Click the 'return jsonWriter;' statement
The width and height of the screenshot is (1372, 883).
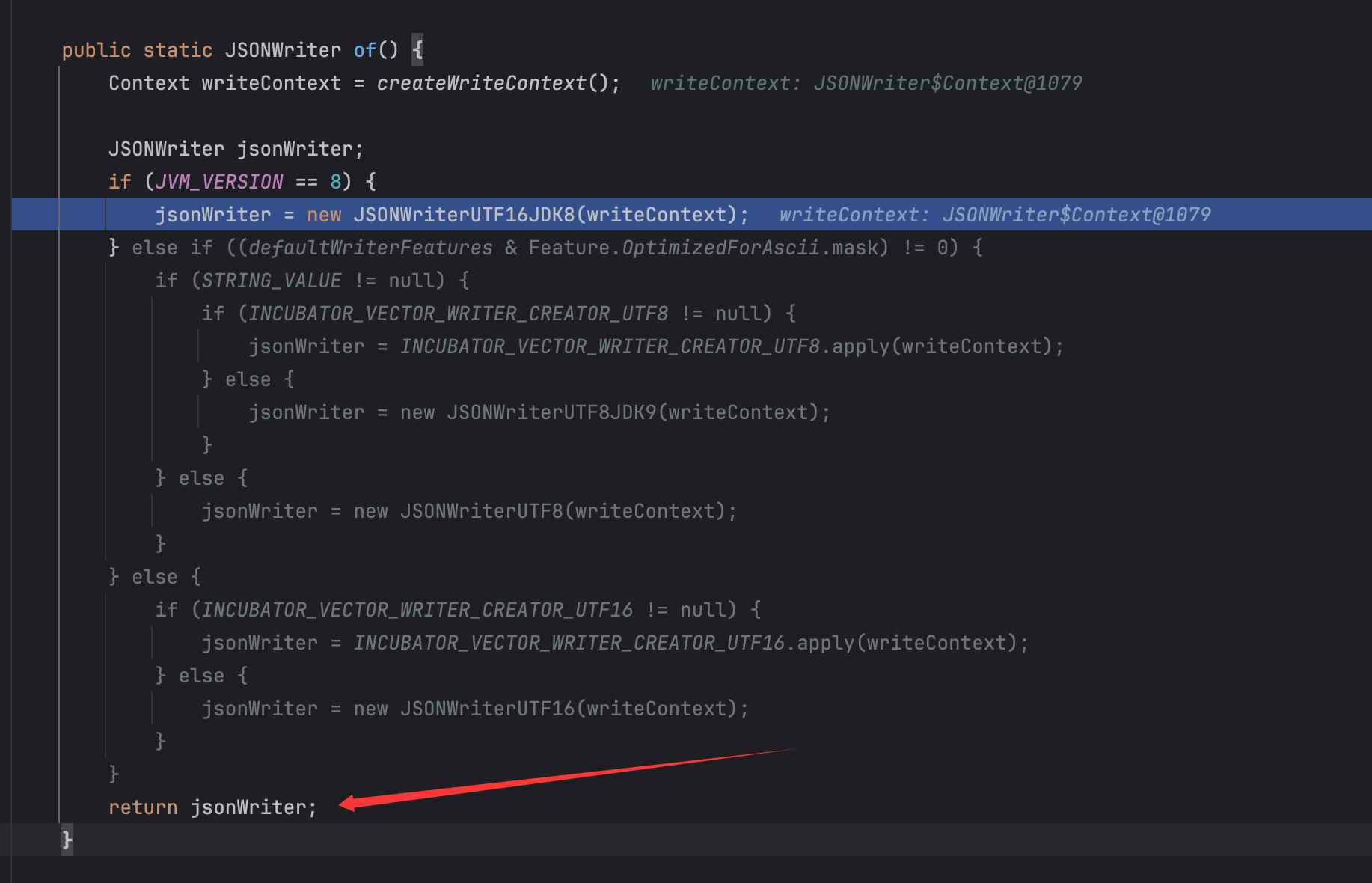212,807
